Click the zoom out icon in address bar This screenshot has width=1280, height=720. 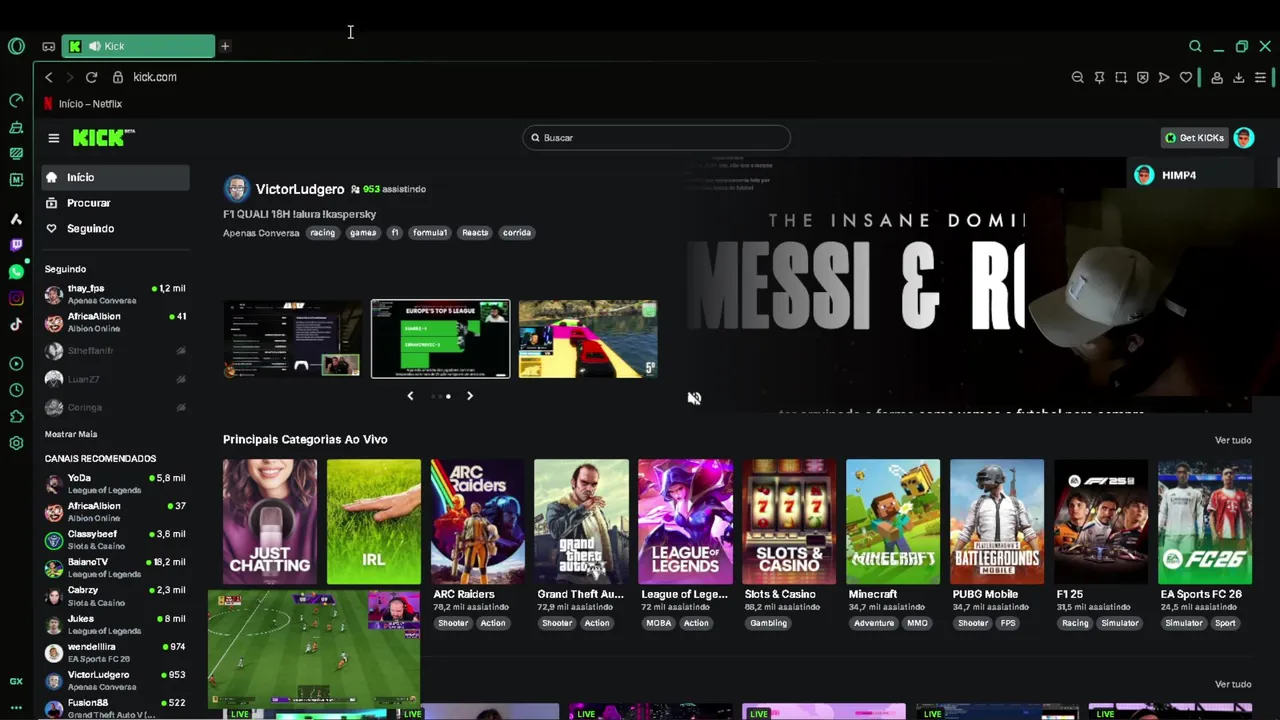tap(1077, 77)
